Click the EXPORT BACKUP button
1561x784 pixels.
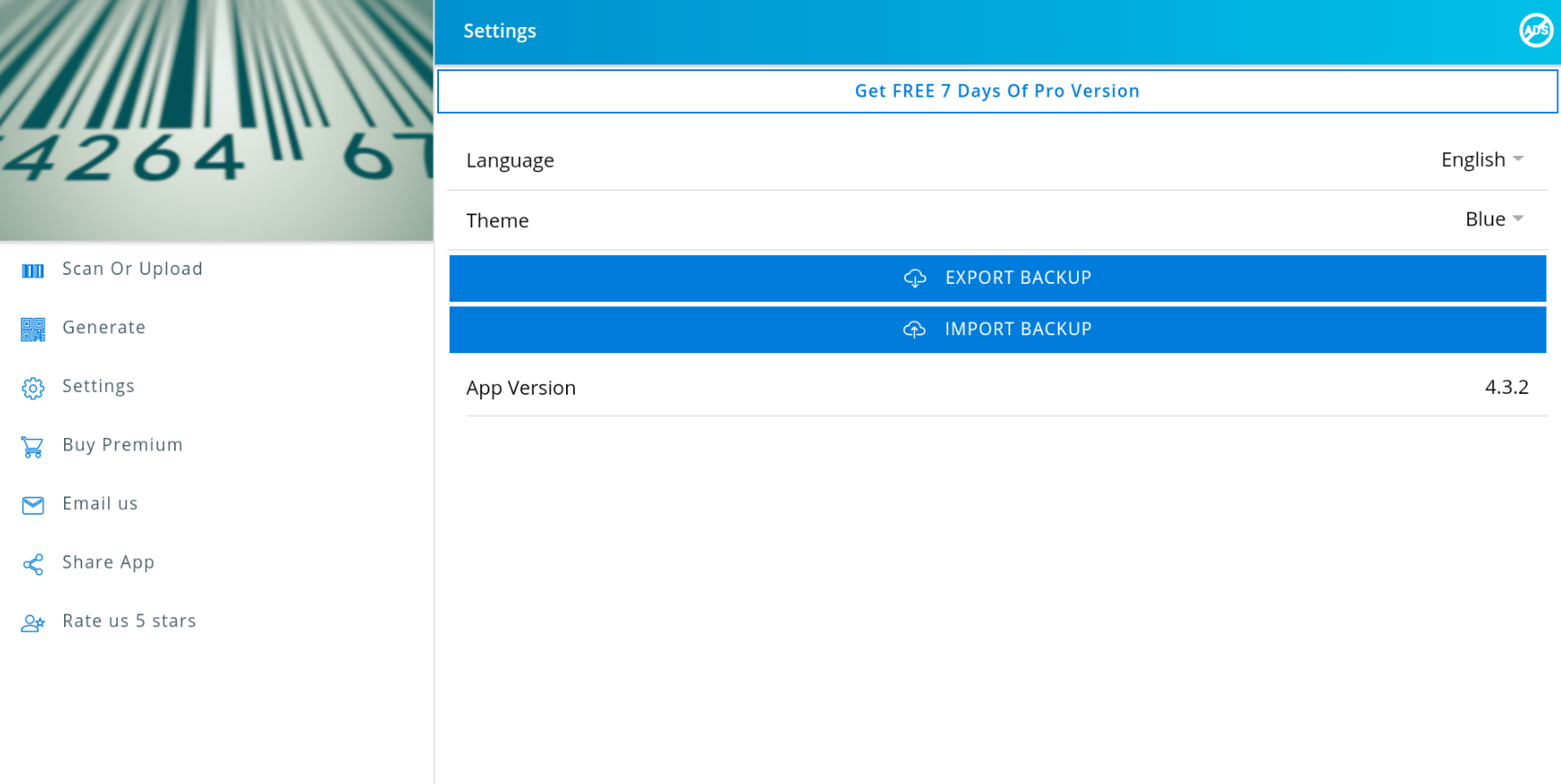click(x=998, y=278)
